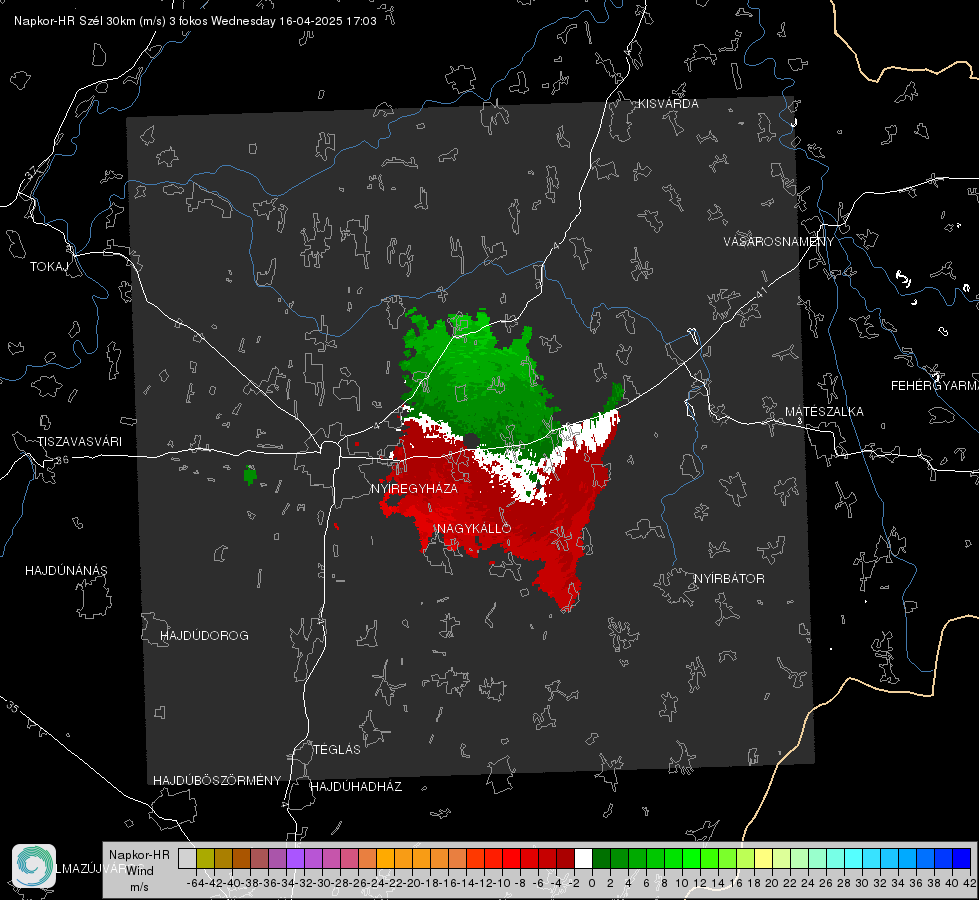Pick the white legend swatch between -2 and 0

pyautogui.click(x=583, y=859)
